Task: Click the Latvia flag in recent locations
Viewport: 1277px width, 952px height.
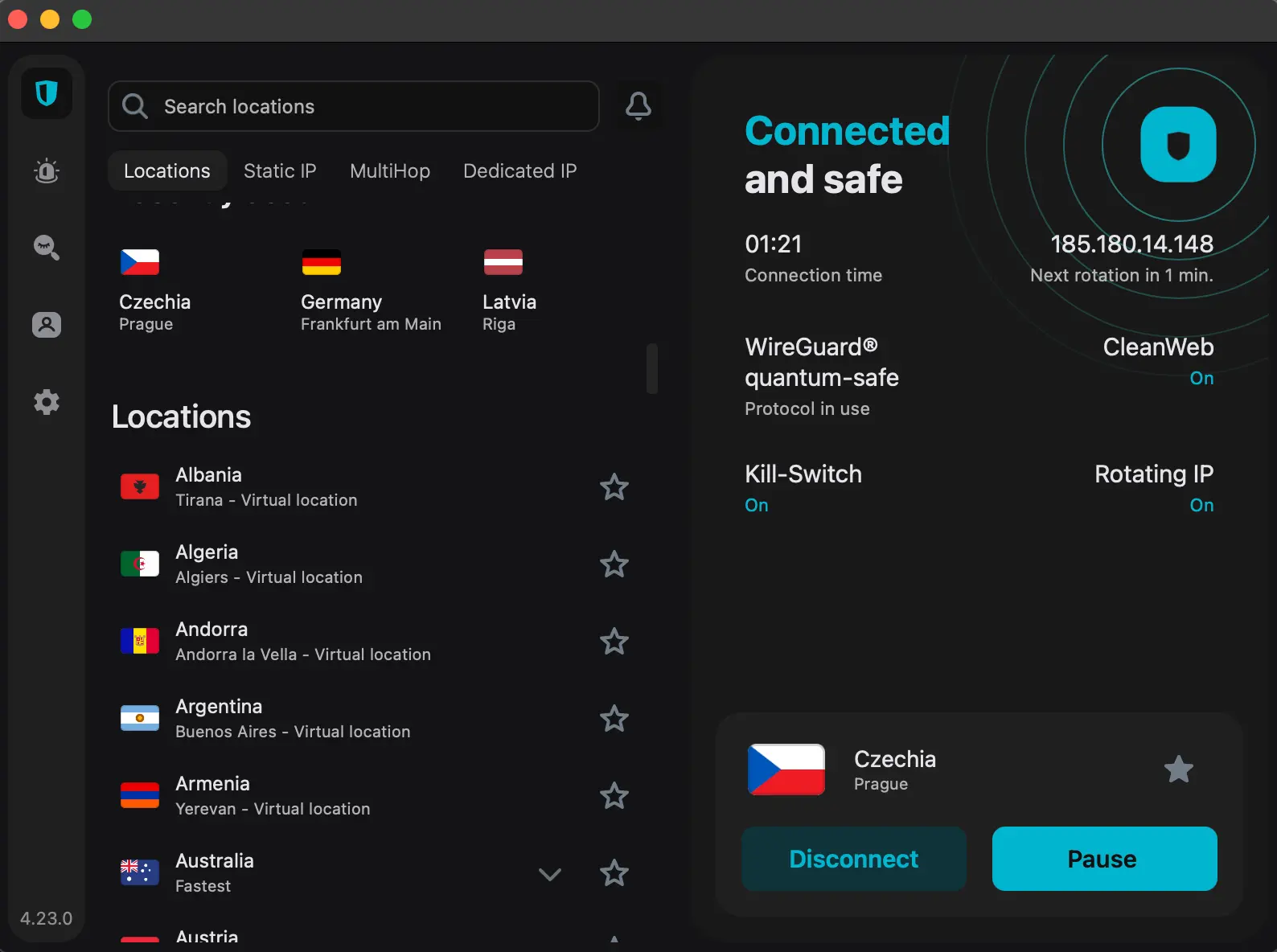Action: [x=503, y=262]
